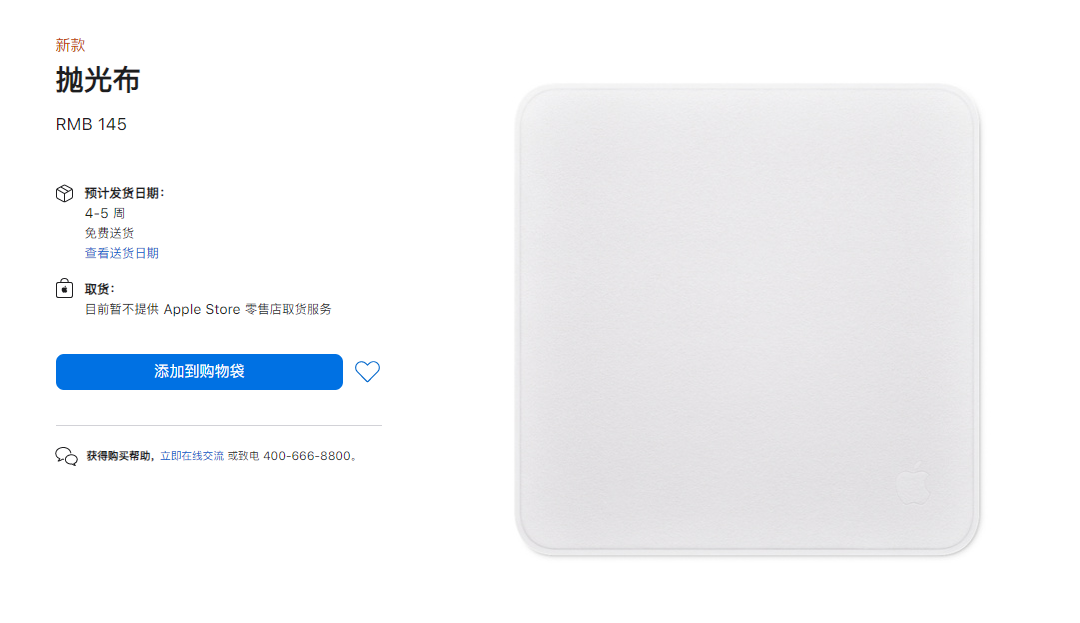This screenshot has height=623, width=1080.
Task: Click the 4-5 周 delivery estimate
Action: (105, 213)
